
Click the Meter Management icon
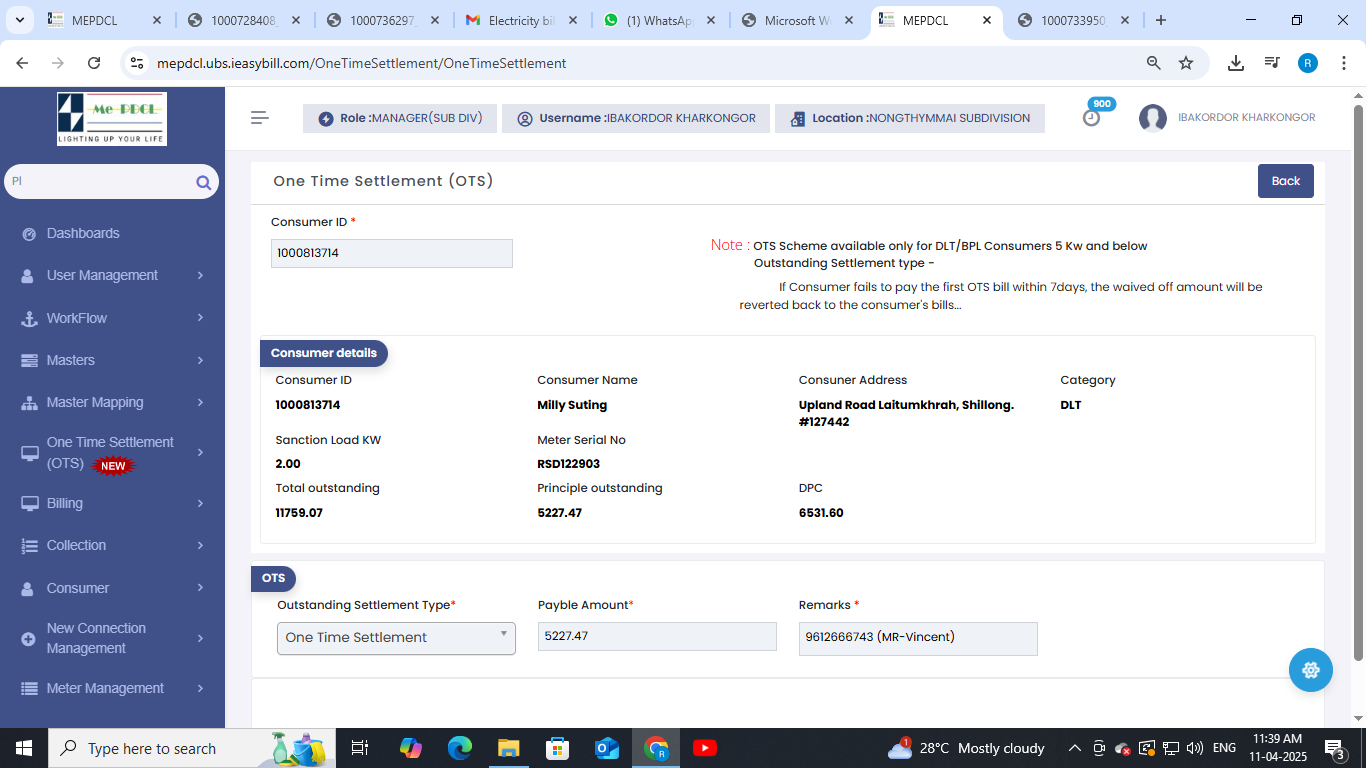coord(29,688)
